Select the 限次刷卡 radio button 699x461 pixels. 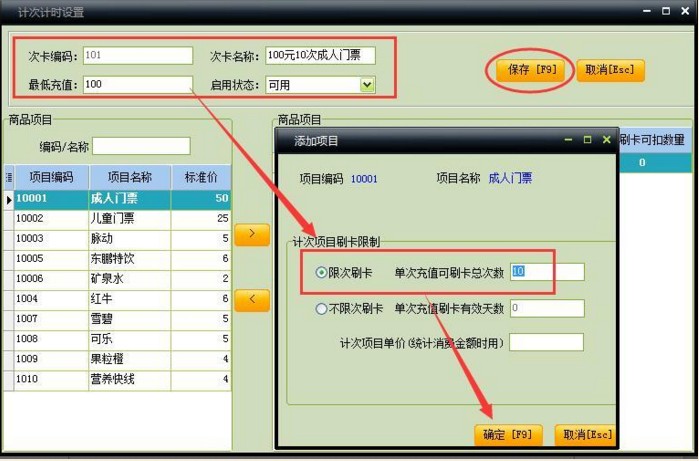pyautogui.click(x=321, y=272)
